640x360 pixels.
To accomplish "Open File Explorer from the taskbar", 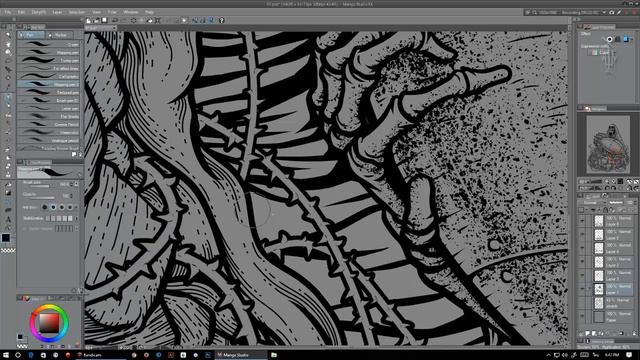I will click(274, 355).
